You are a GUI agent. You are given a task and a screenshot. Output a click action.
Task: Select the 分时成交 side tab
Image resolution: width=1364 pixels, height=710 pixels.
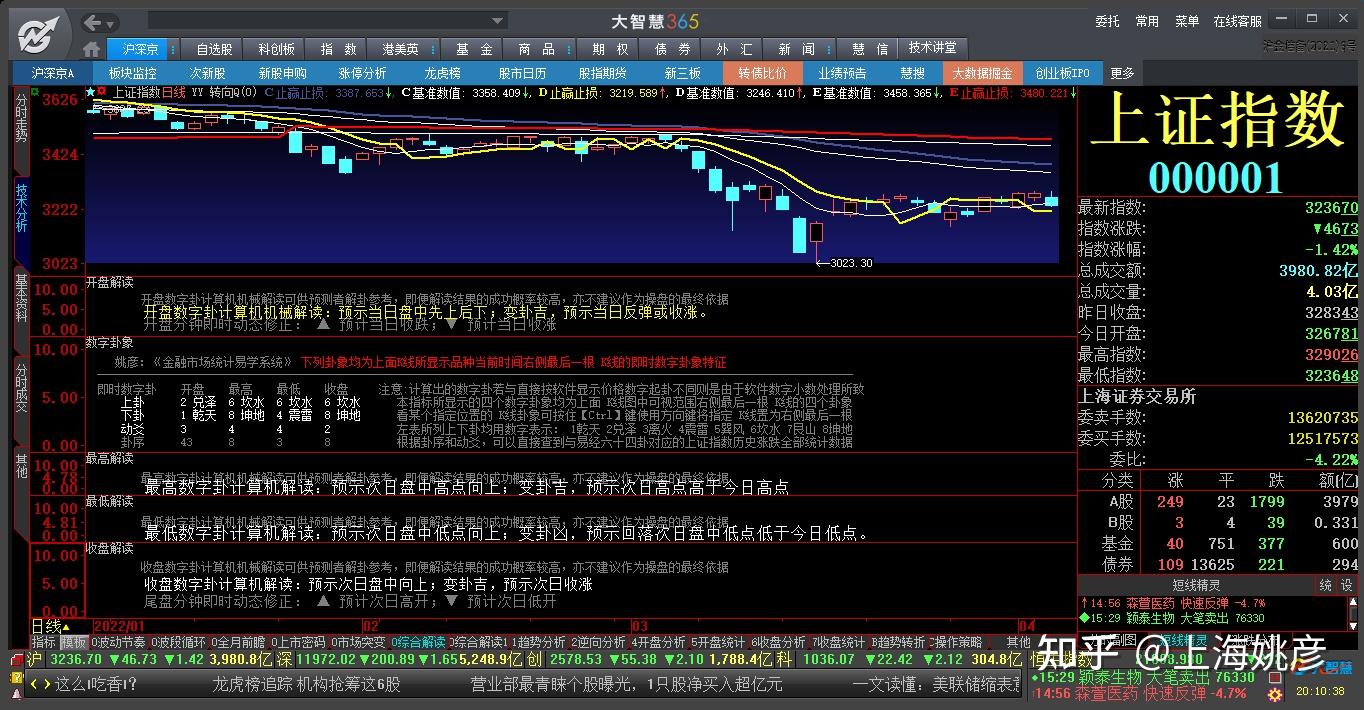(x=21, y=400)
